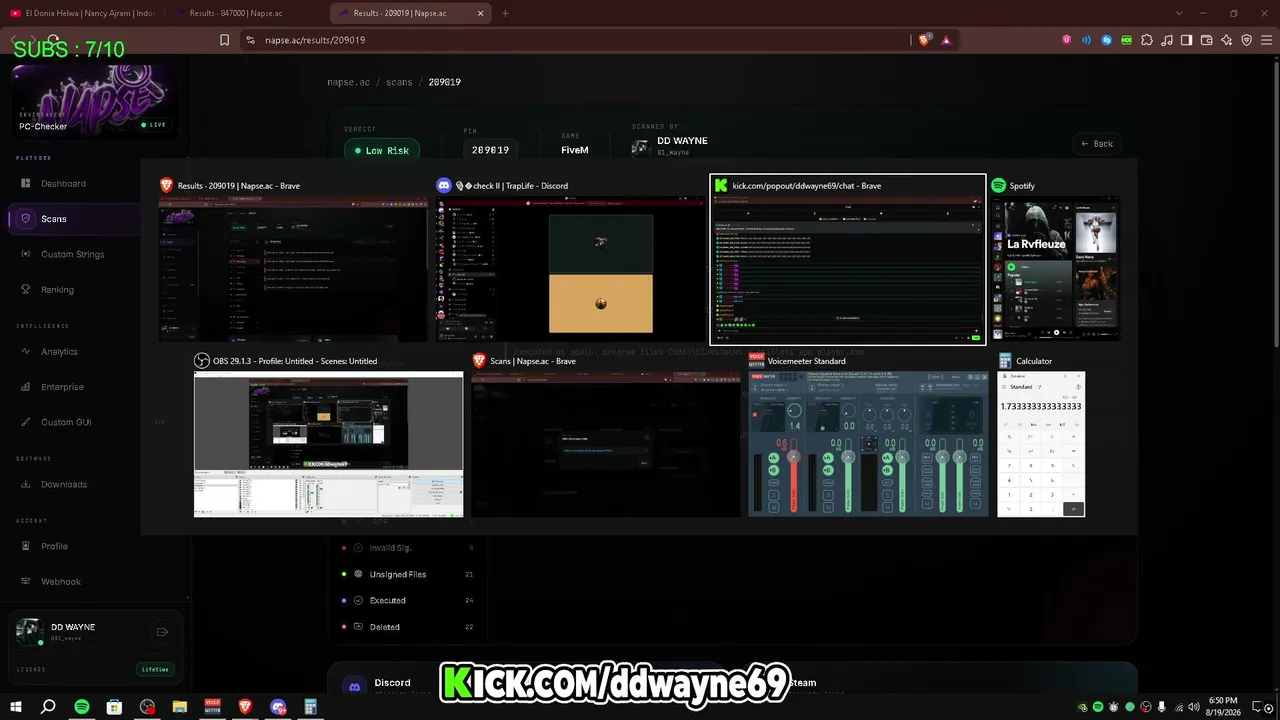Open Voicemeeter from the taskbar

[x=212, y=707]
